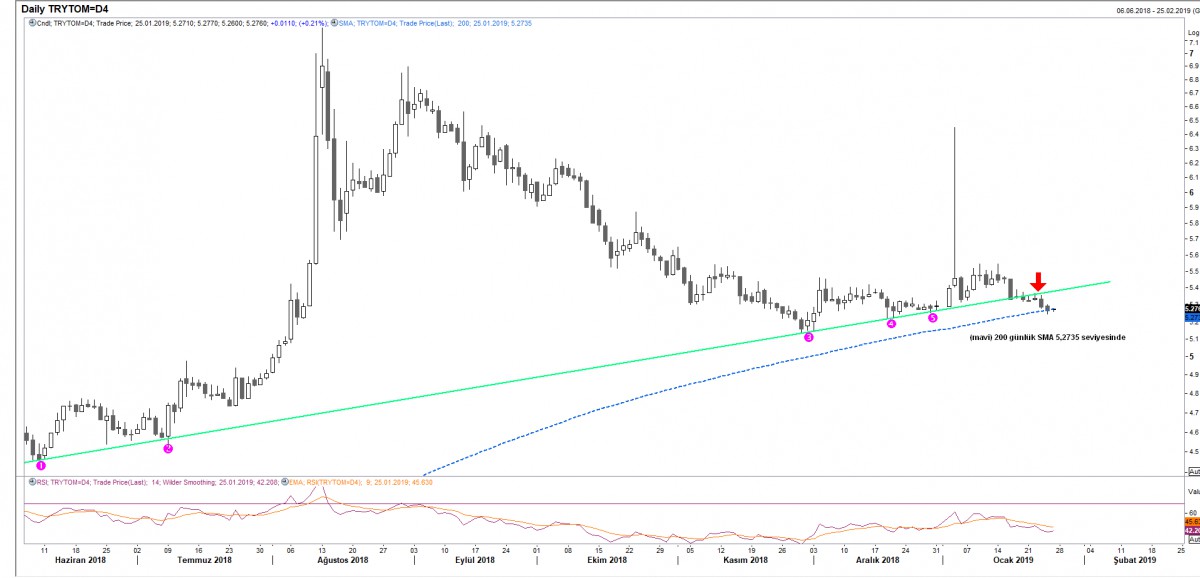
Task: Click the RSI value tag on indicator axis
Action: click(1191, 531)
